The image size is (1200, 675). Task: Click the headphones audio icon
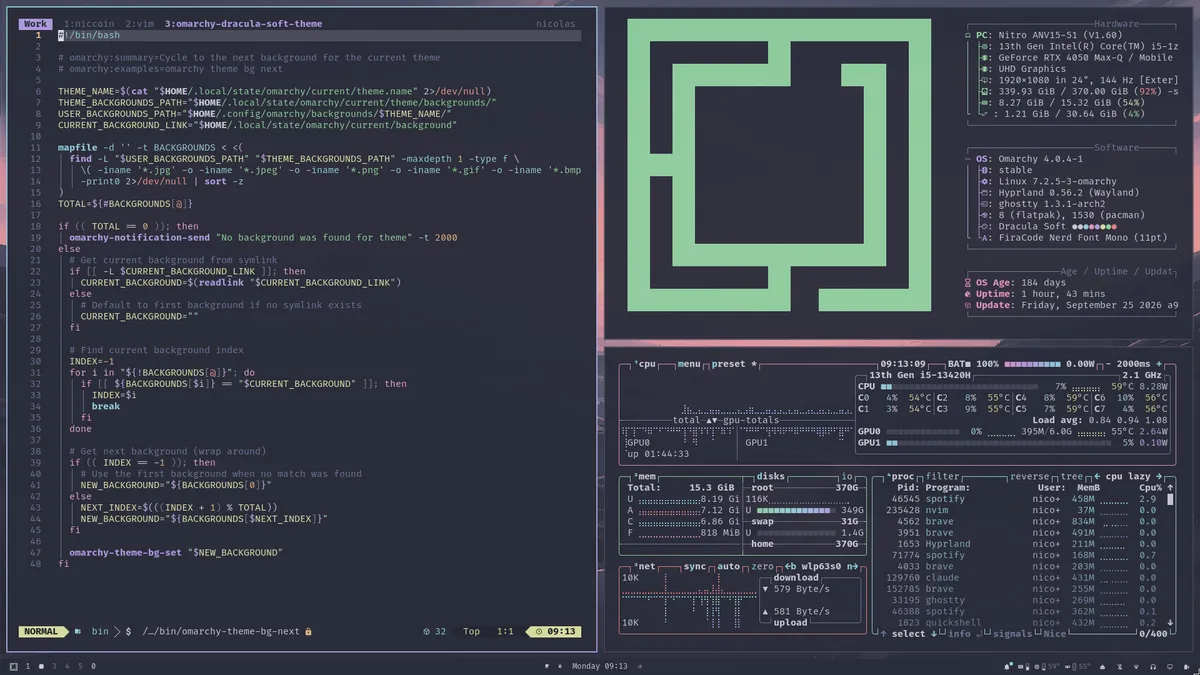1153,666
